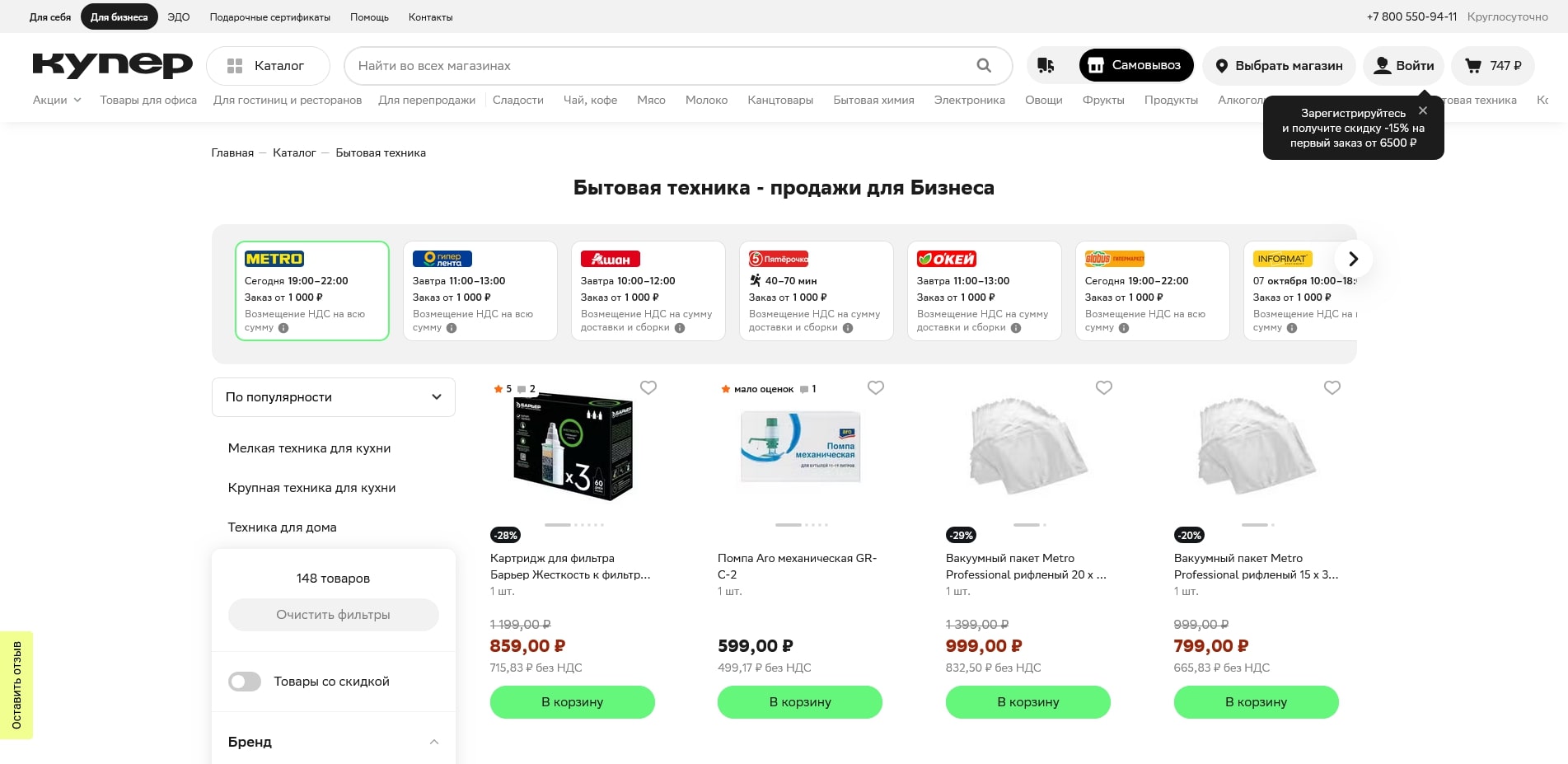
Task: Dismiss the registration discount tooltip
Action: tap(1423, 110)
